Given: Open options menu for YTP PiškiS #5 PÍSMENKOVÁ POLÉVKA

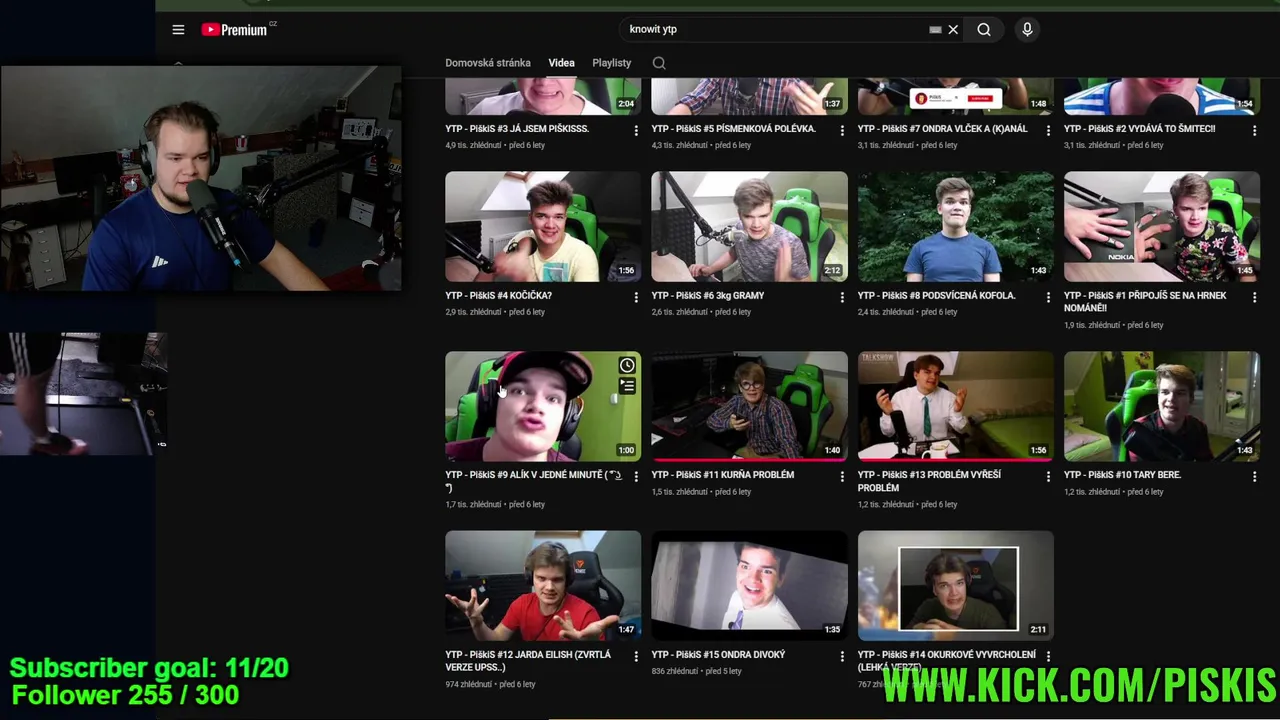Looking at the screenshot, I should [x=842, y=130].
